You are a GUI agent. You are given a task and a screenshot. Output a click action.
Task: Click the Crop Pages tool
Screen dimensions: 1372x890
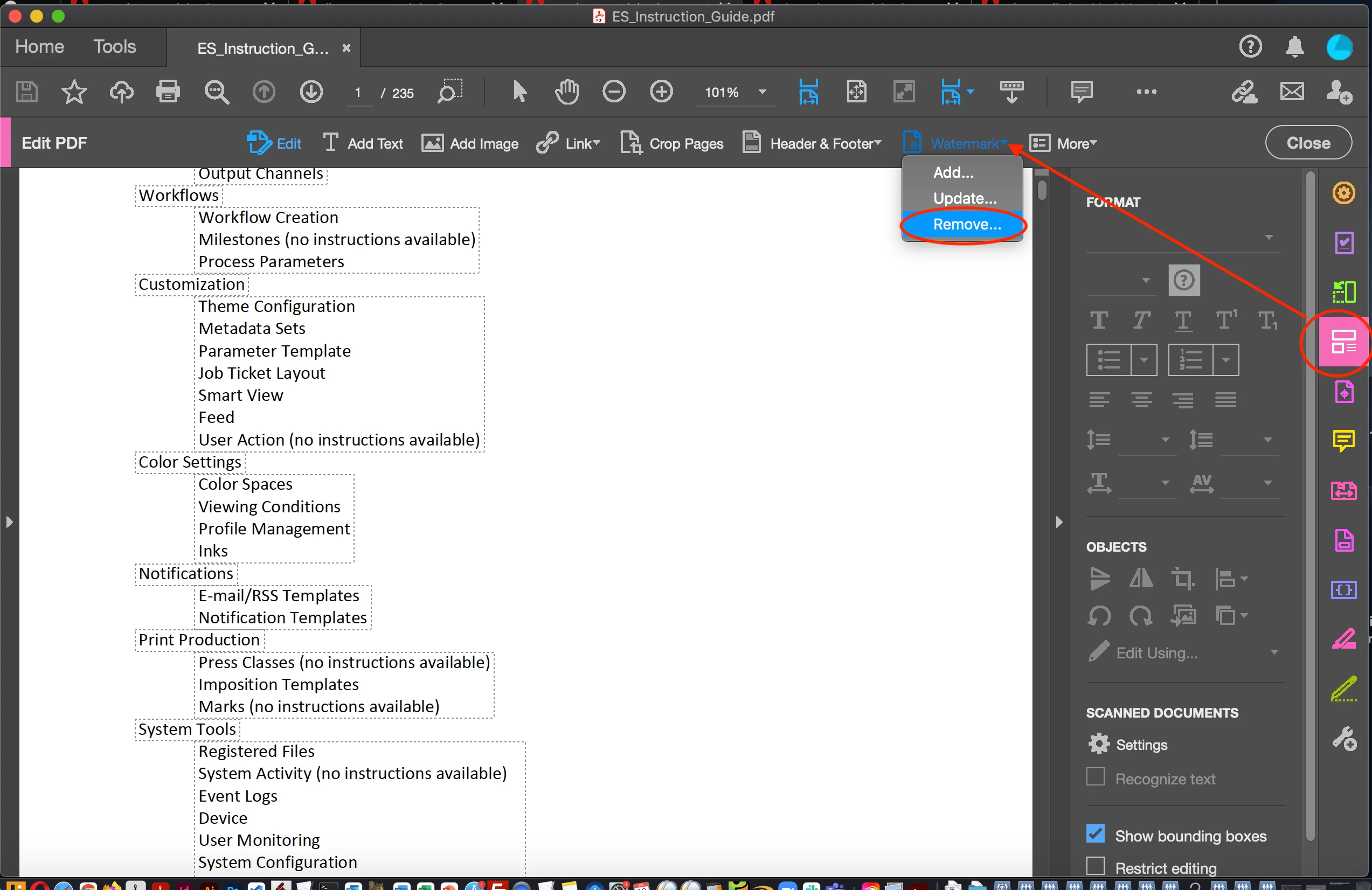(x=671, y=143)
